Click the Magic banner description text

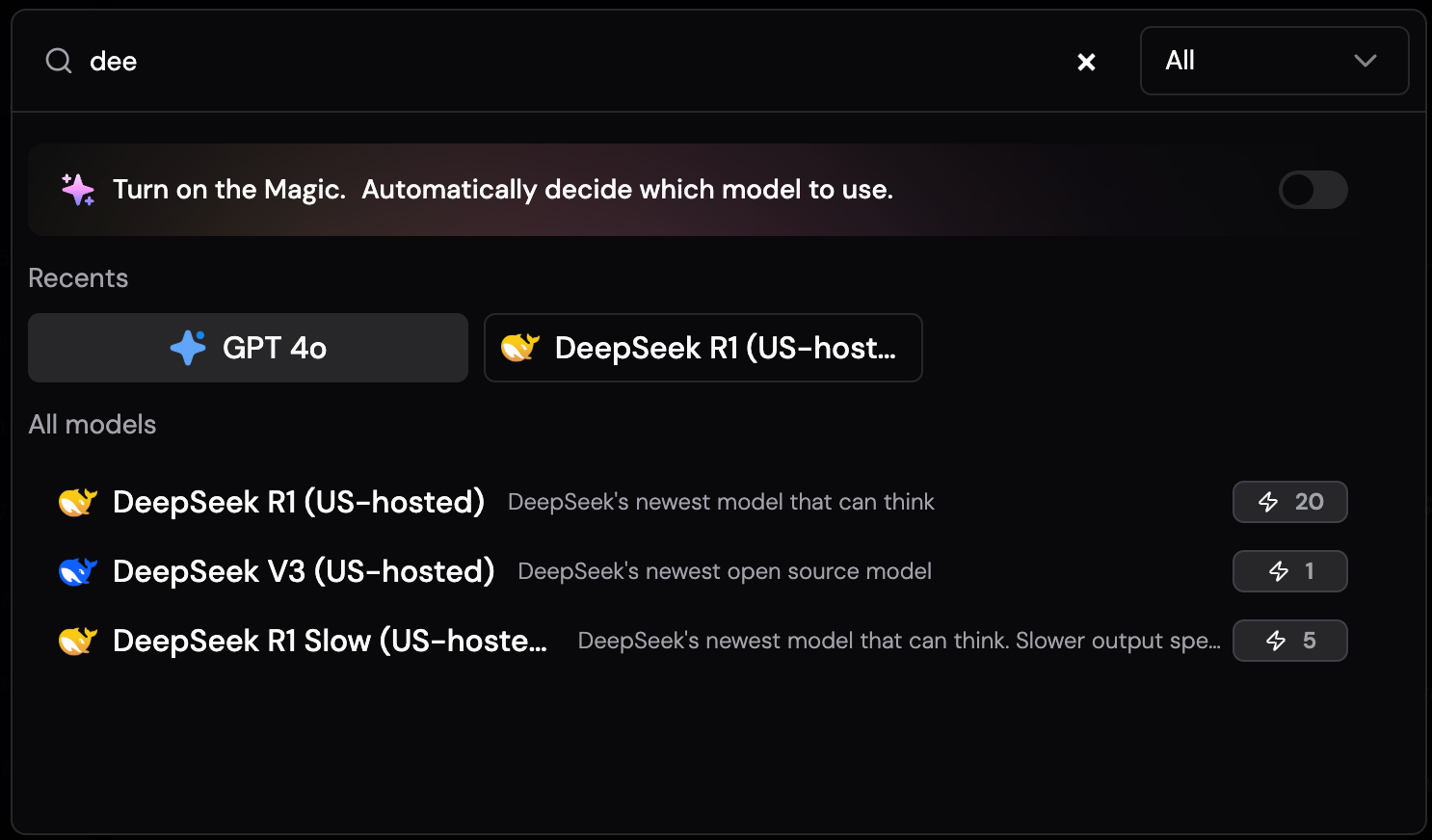627,190
